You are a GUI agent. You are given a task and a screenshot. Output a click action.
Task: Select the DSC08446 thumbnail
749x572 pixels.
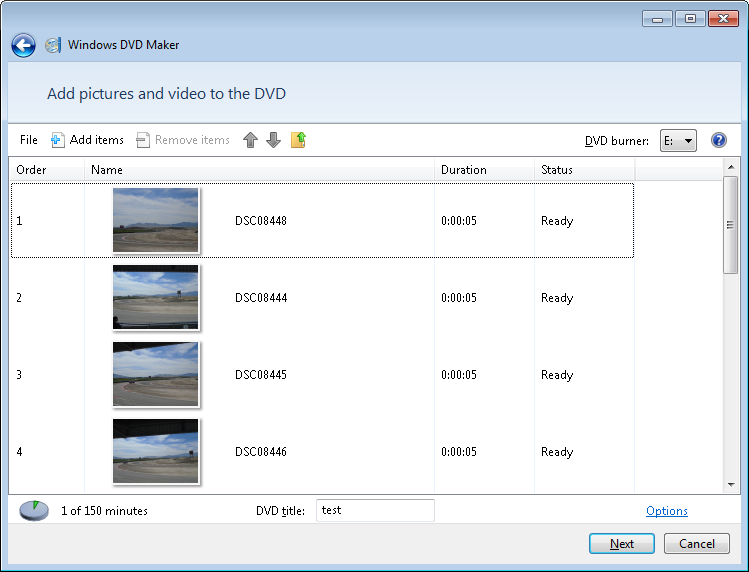point(155,451)
